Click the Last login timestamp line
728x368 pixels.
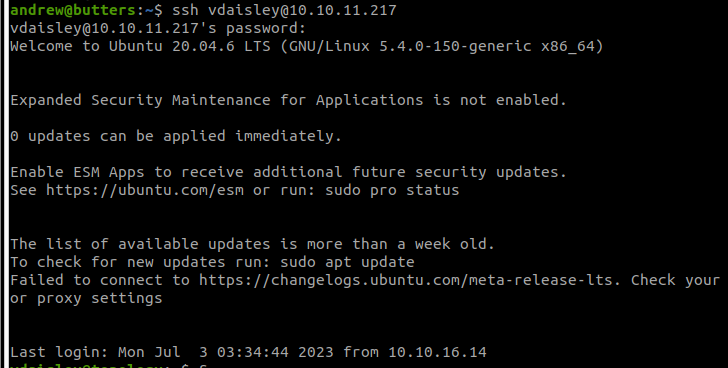click(x=248, y=352)
